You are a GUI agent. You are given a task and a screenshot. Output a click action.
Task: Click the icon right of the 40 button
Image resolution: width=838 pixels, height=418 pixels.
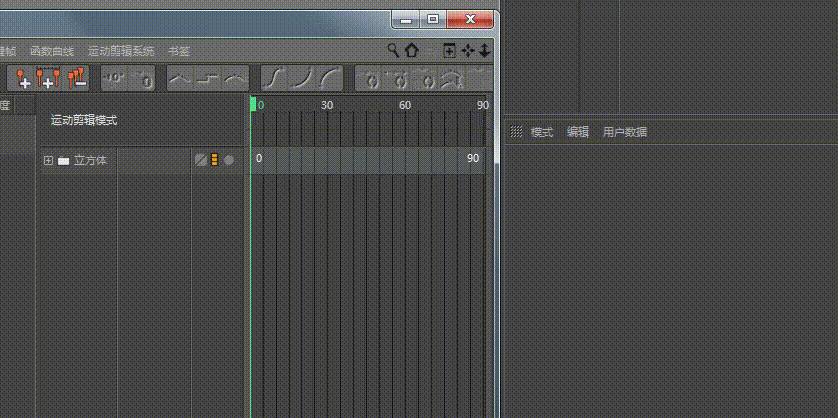pyautogui.click(x=142, y=78)
